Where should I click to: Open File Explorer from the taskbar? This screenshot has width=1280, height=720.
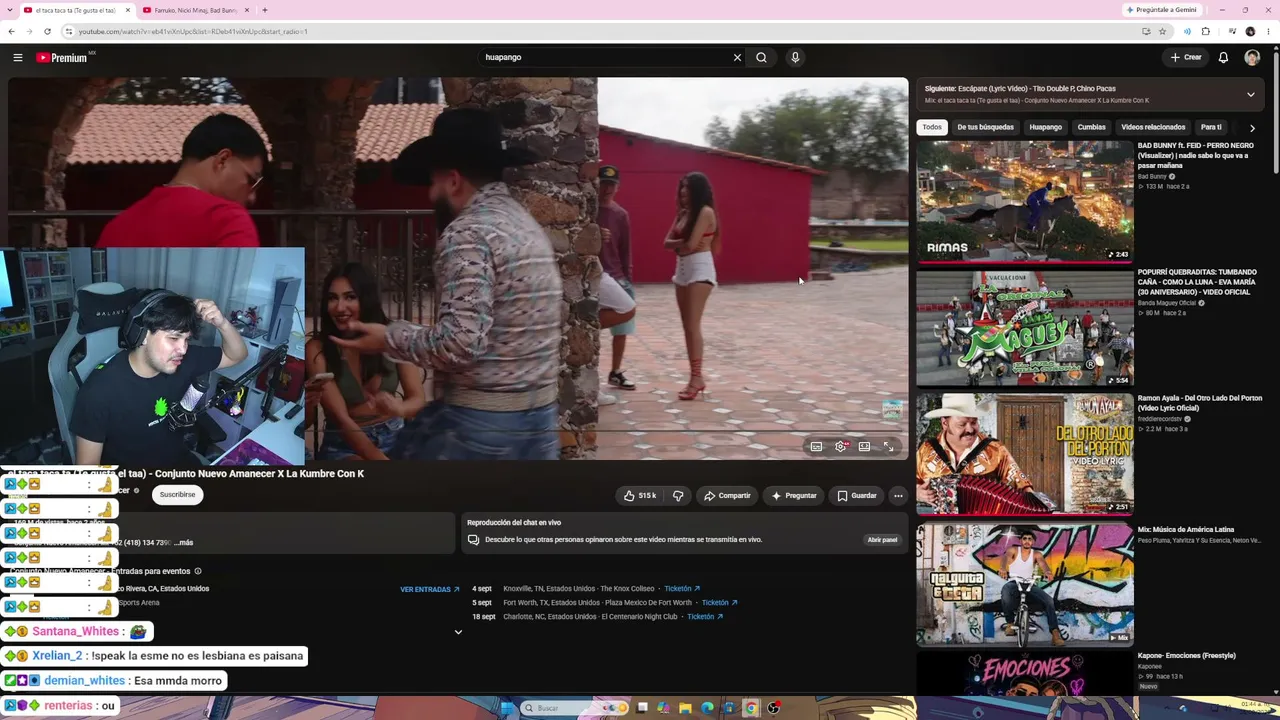685,708
